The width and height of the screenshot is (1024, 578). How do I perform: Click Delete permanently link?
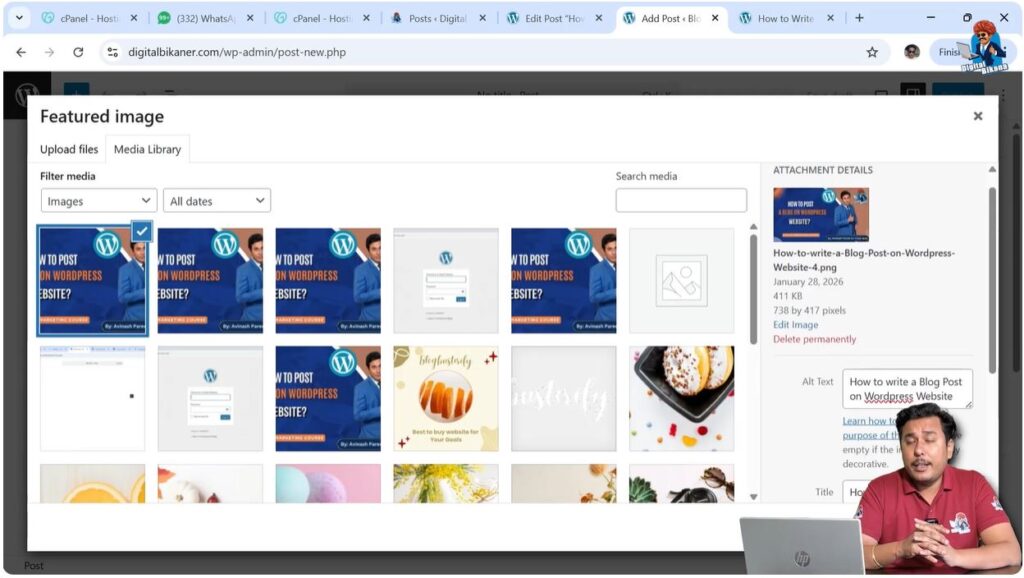814,339
